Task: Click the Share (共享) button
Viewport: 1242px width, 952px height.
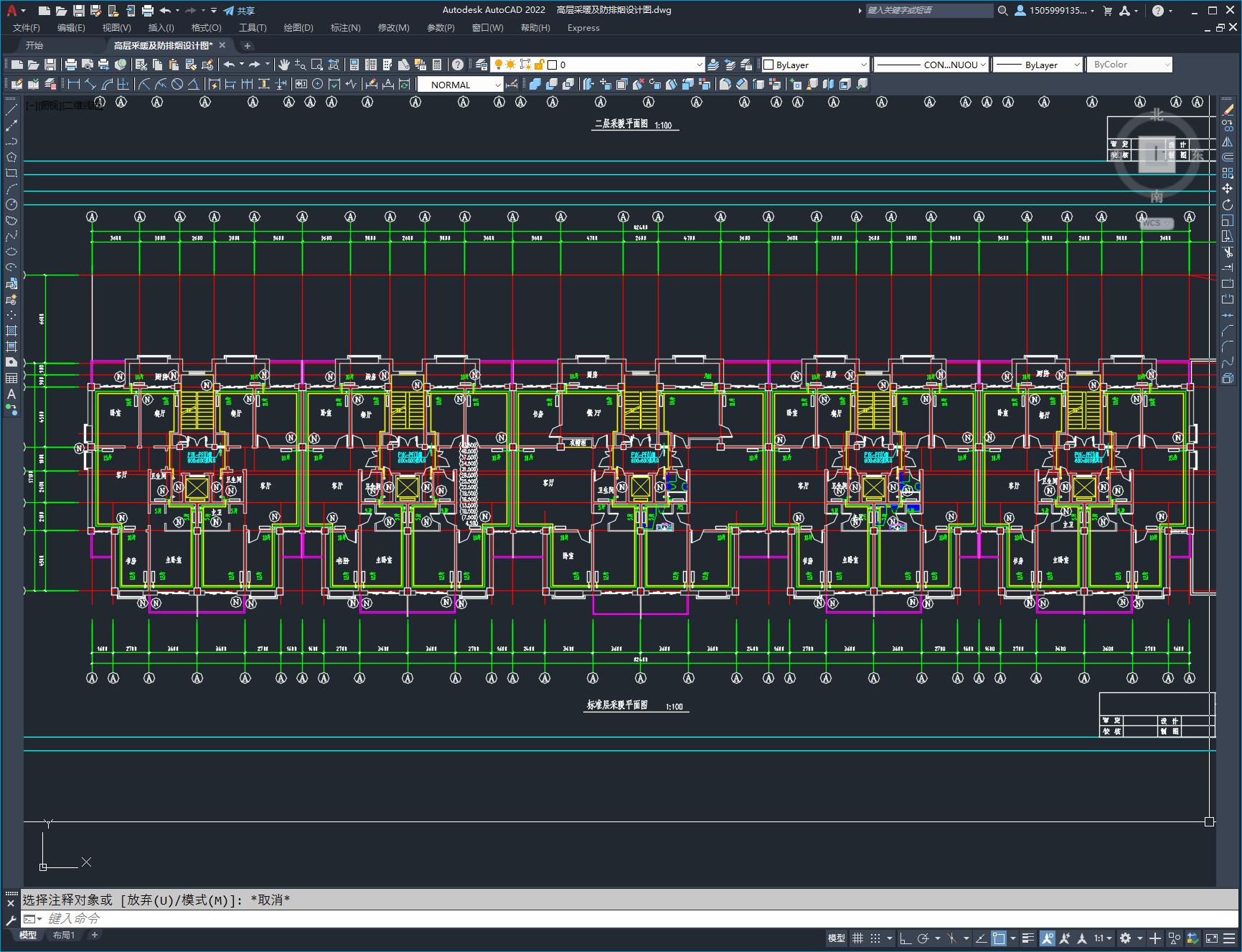Action: (239, 11)
